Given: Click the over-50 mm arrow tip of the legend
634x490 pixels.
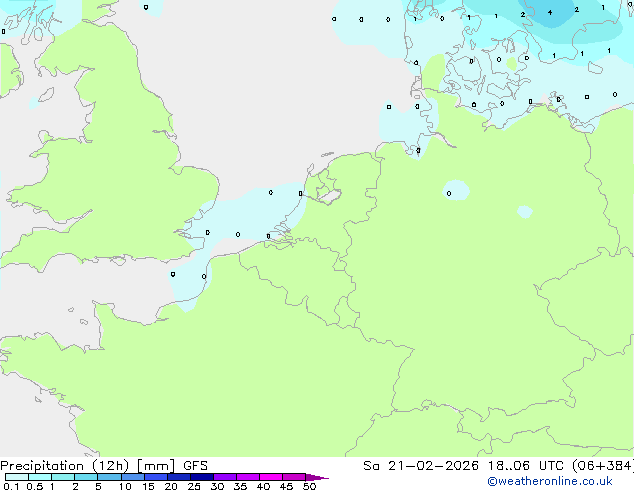Looking at the screenshot, I should click(x=317, y=477).
